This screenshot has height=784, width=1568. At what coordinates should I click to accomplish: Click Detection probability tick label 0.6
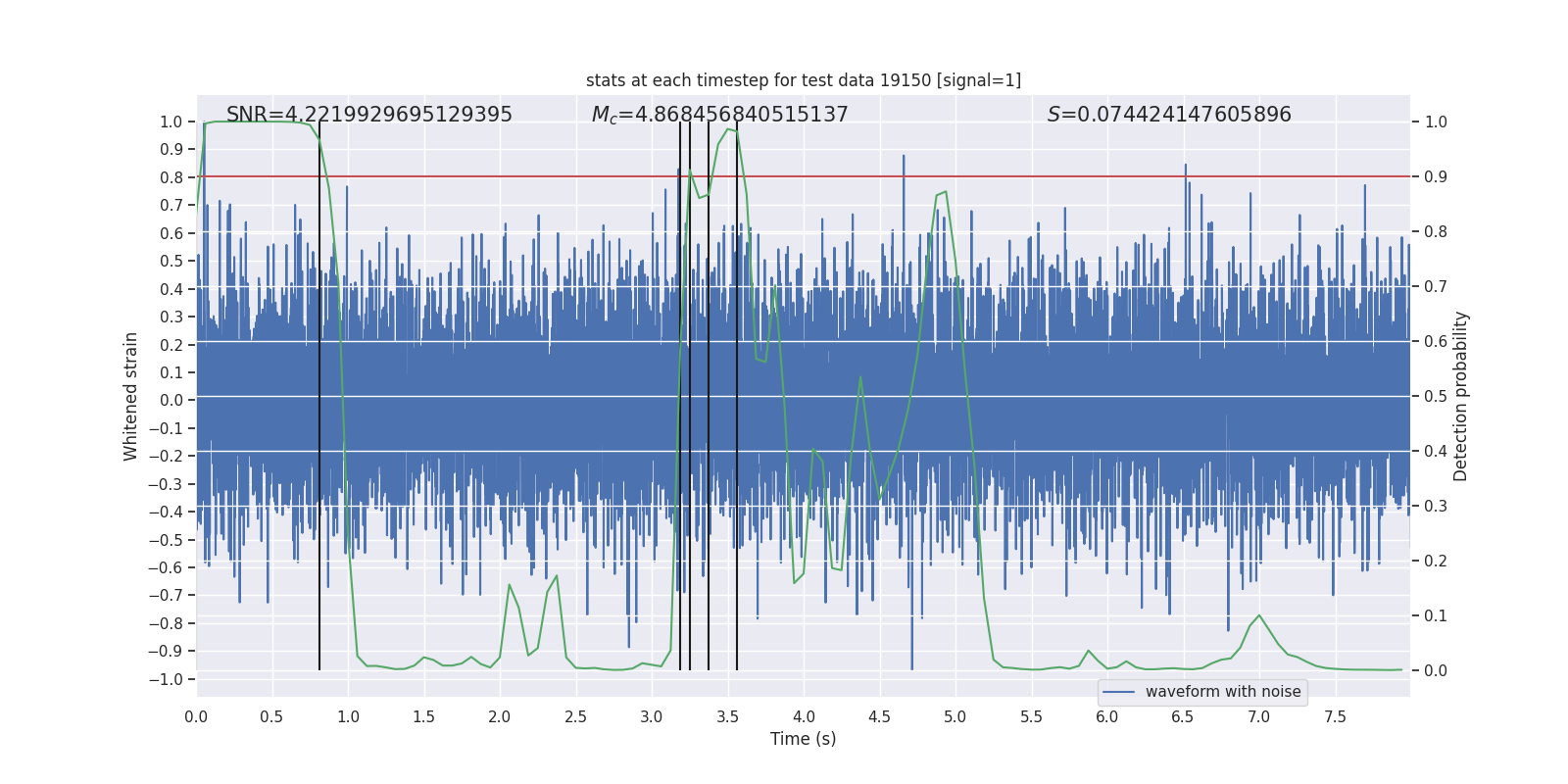click(1436, 342)
